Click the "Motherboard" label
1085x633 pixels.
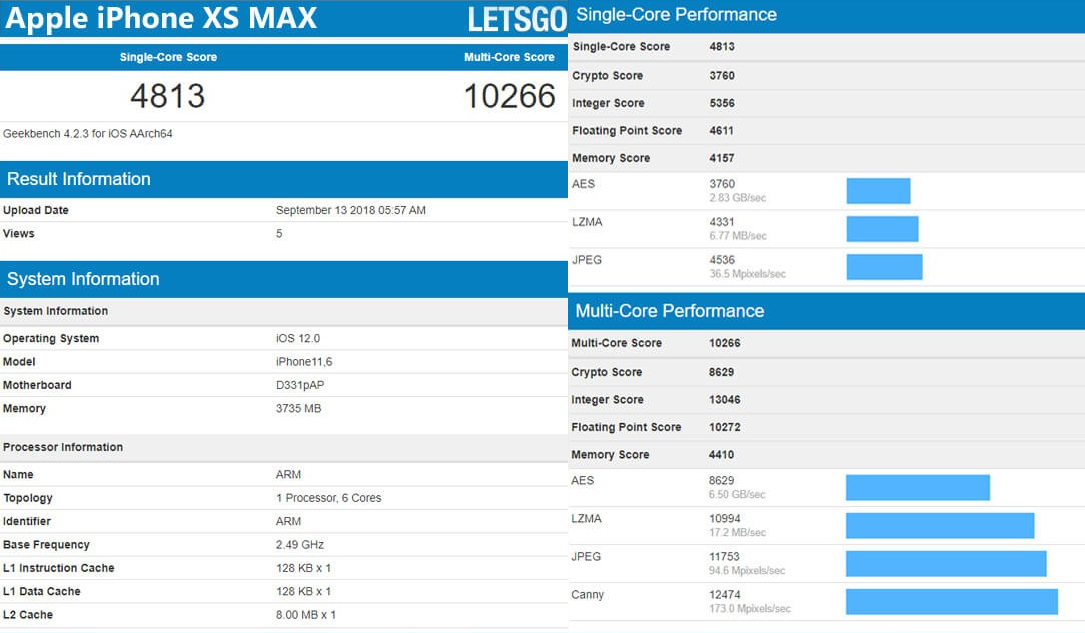point(37,385)
